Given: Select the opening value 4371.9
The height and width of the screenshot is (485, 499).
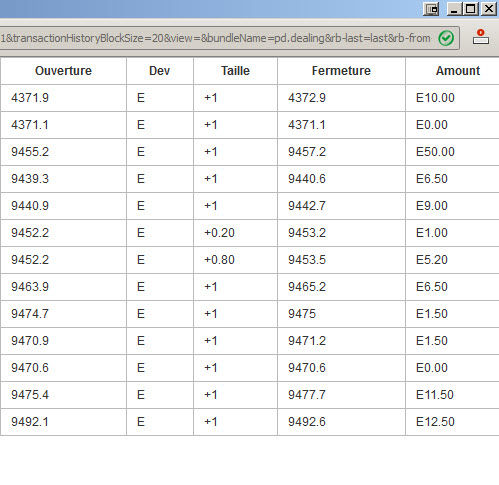Looking at the screenshot, I should coord(30,98).
